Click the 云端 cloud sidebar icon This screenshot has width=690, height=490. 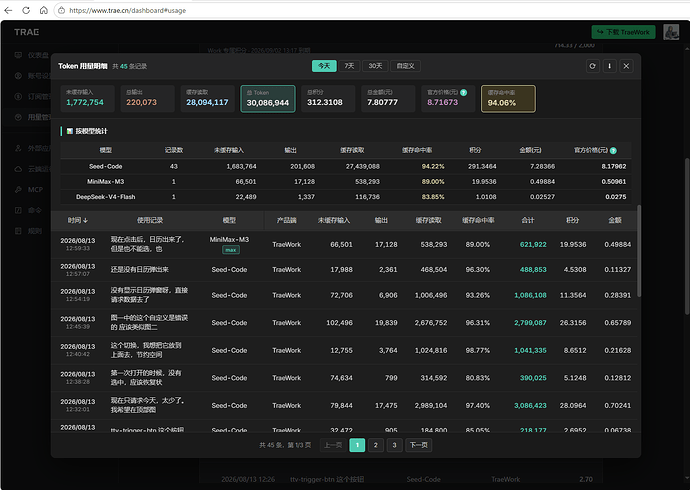[x=18, y=169]
